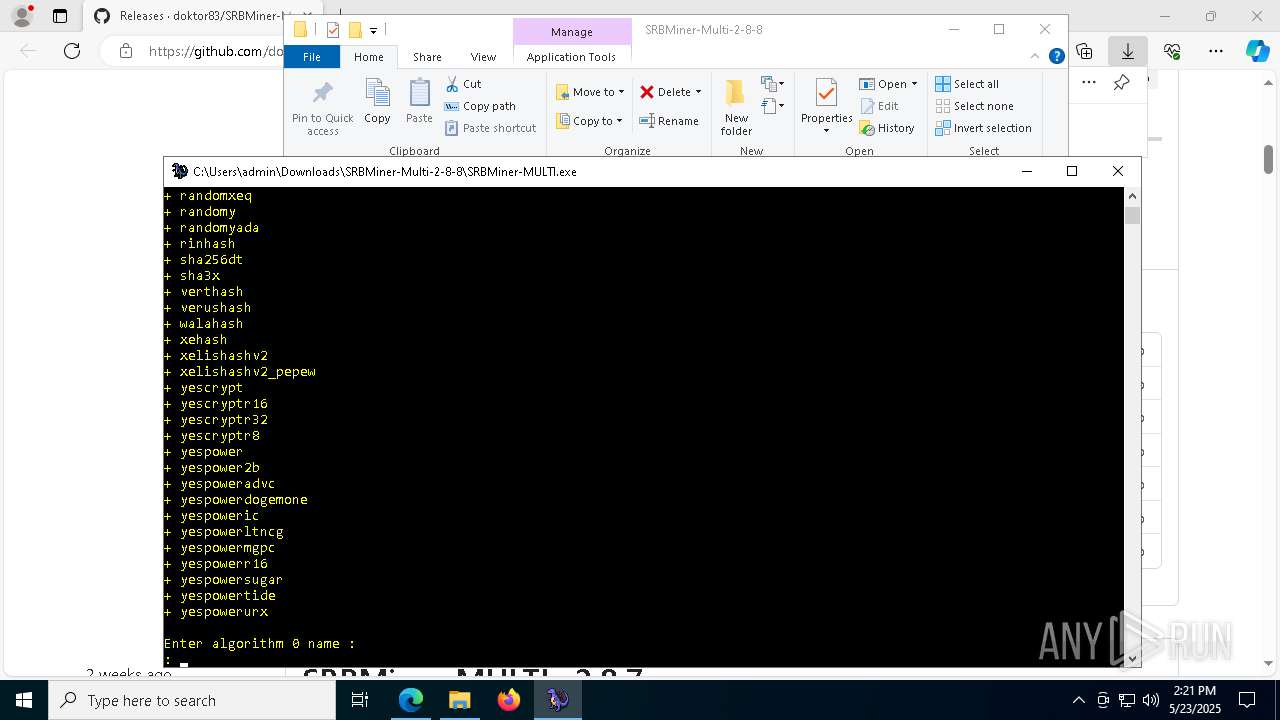Viewport: 1280px width, 720px height.
Task: Switch to the Share ribbon tab
Action: (x=427, y=57)
